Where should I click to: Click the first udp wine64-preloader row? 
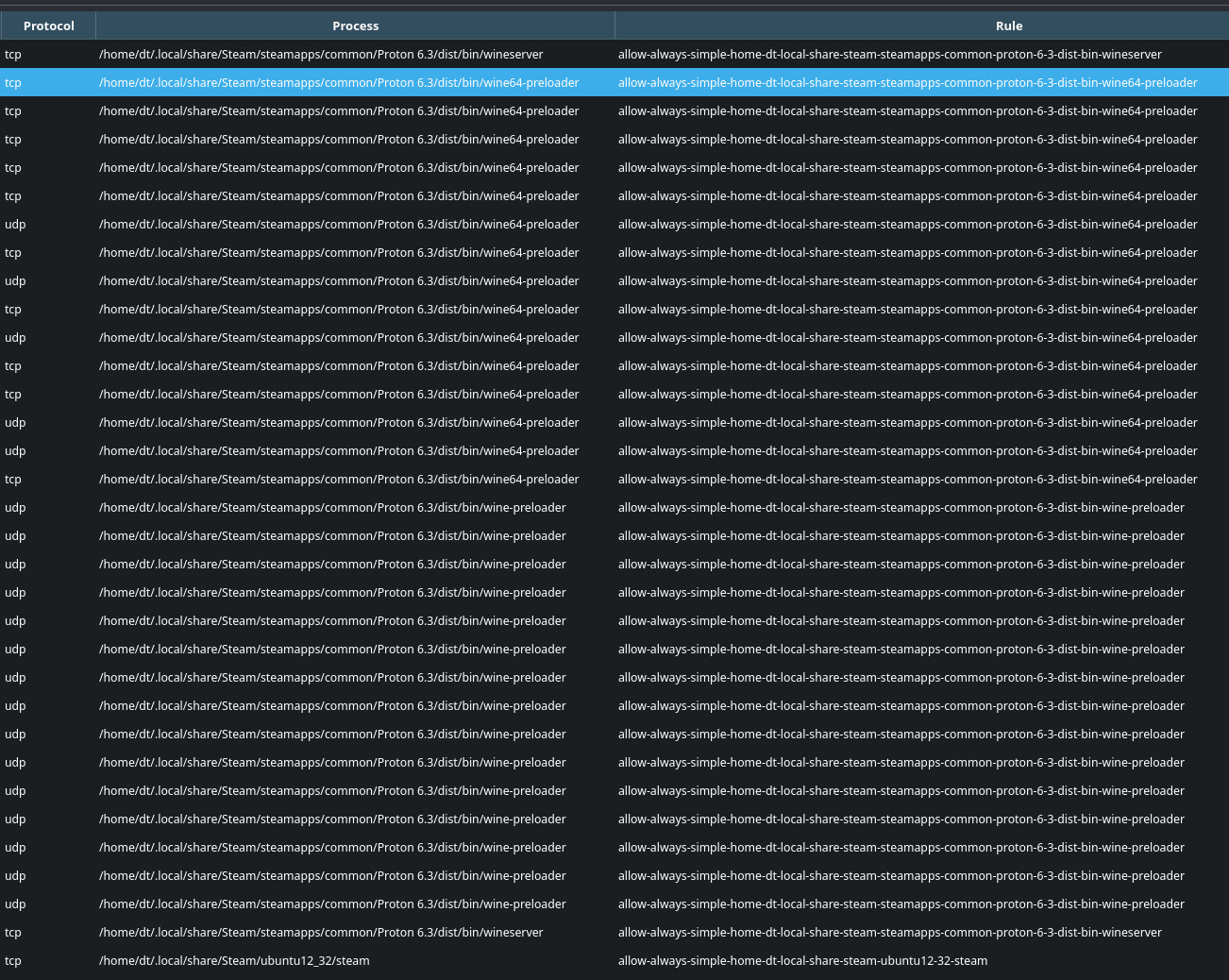coord(378,224)
